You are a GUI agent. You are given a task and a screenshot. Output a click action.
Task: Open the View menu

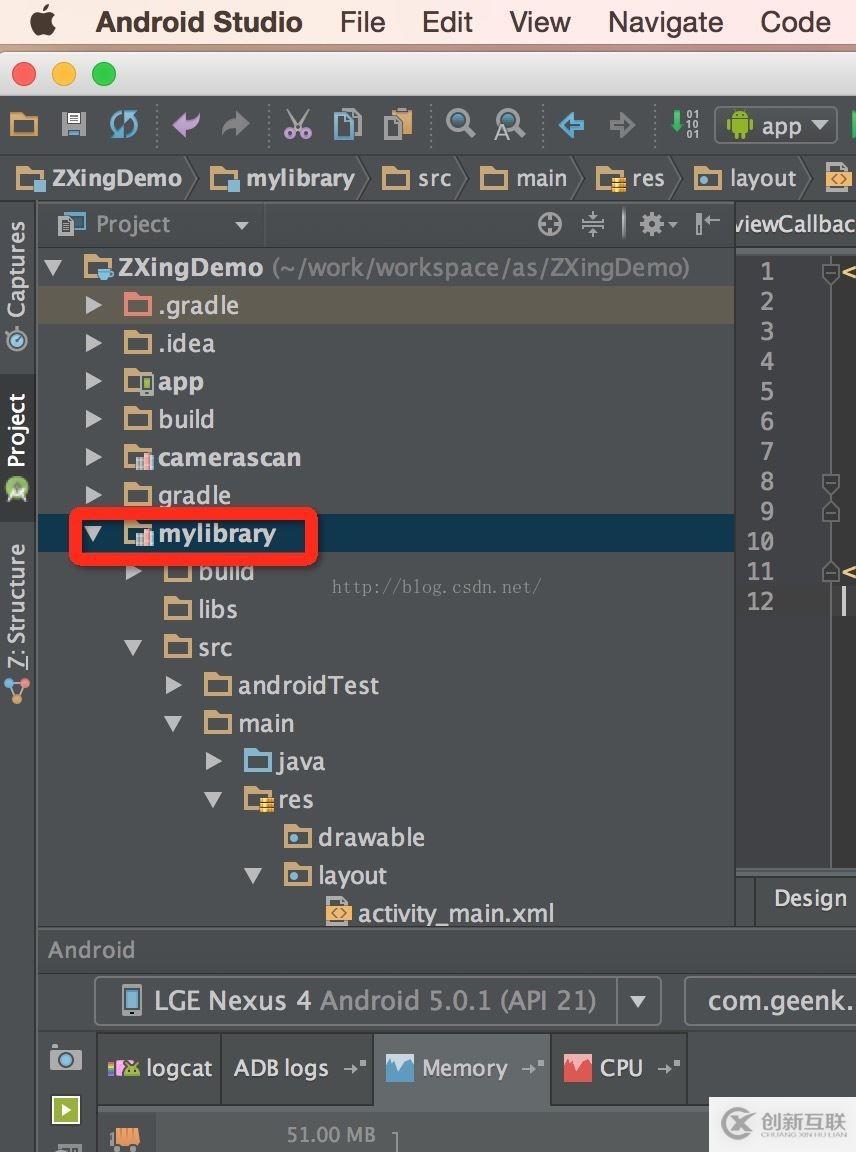(x=539, y=22)
